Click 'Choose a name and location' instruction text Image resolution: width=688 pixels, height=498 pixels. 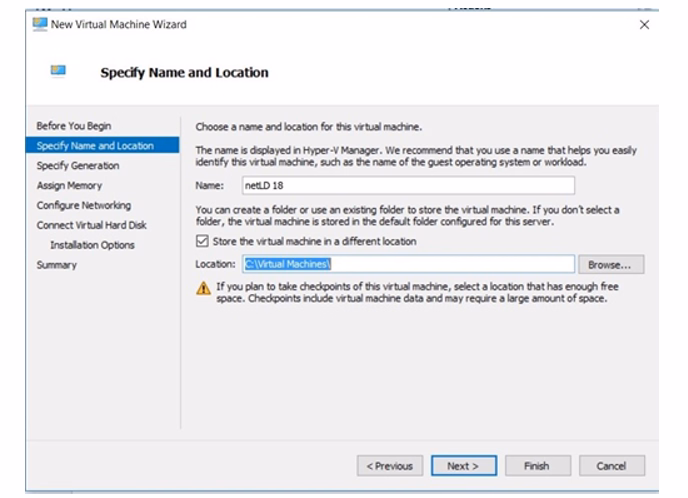coord(308,127)
